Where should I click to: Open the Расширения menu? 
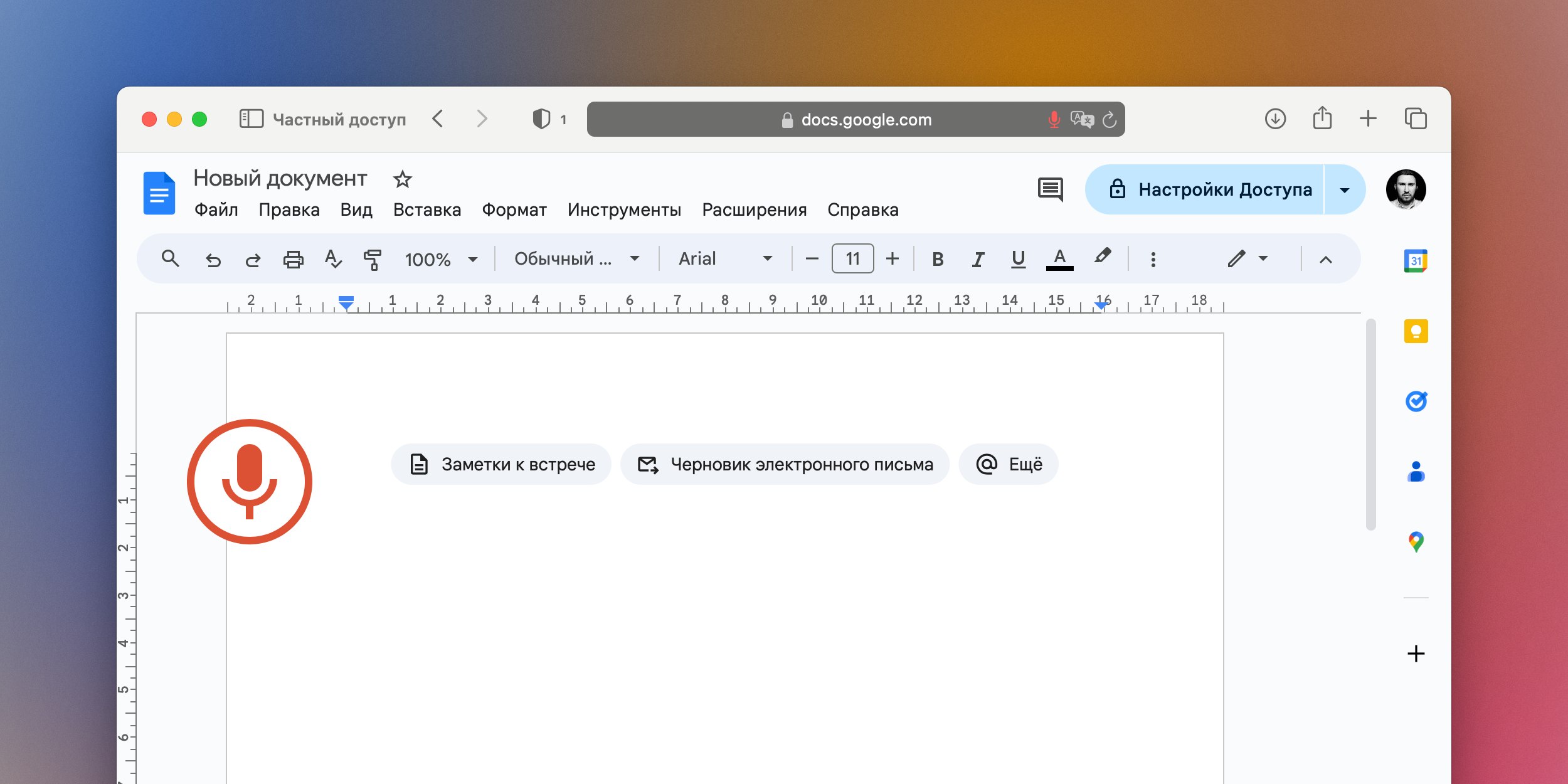[x=755, y=210]
